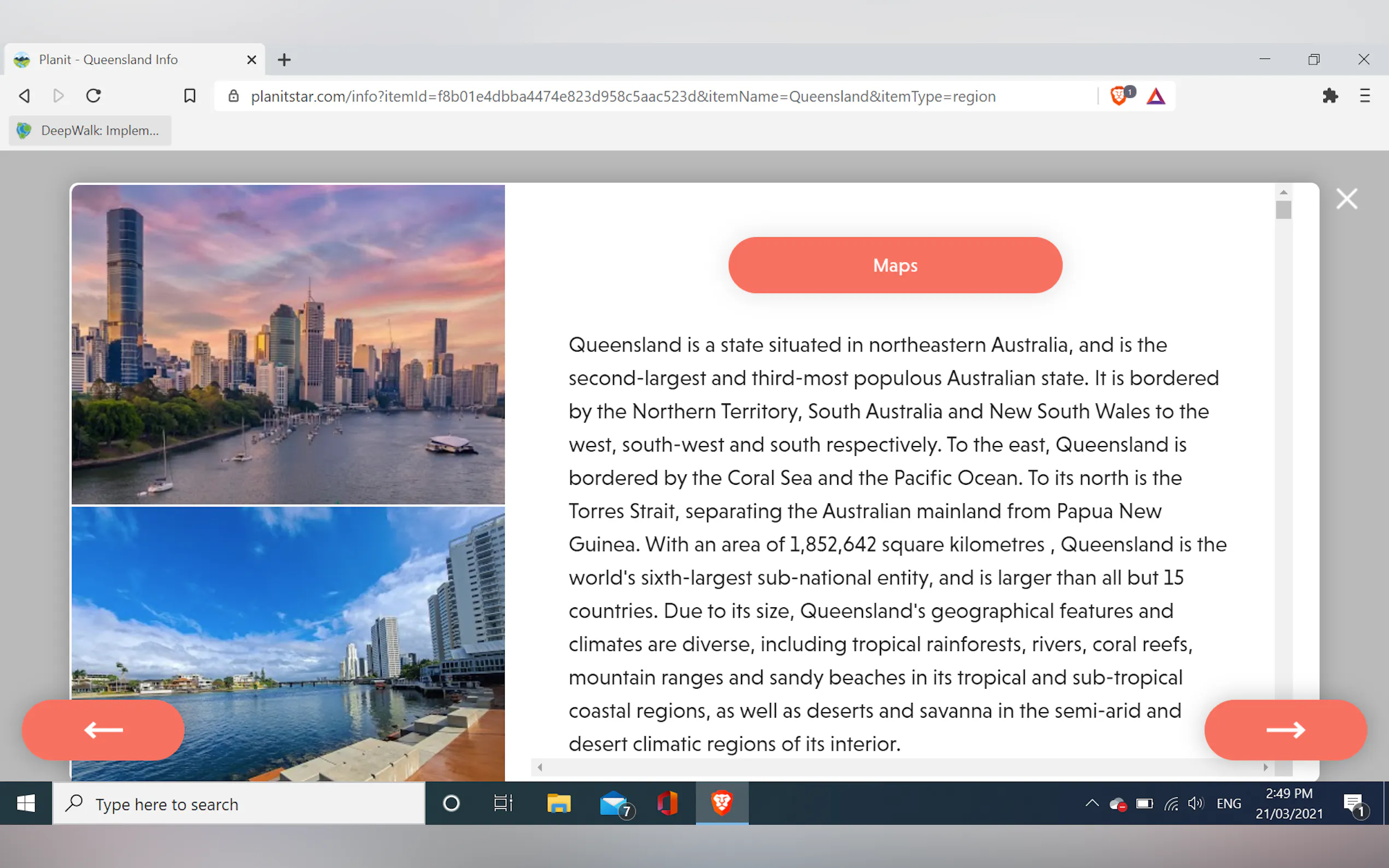Reload the Queensland info page

[94, 96]
